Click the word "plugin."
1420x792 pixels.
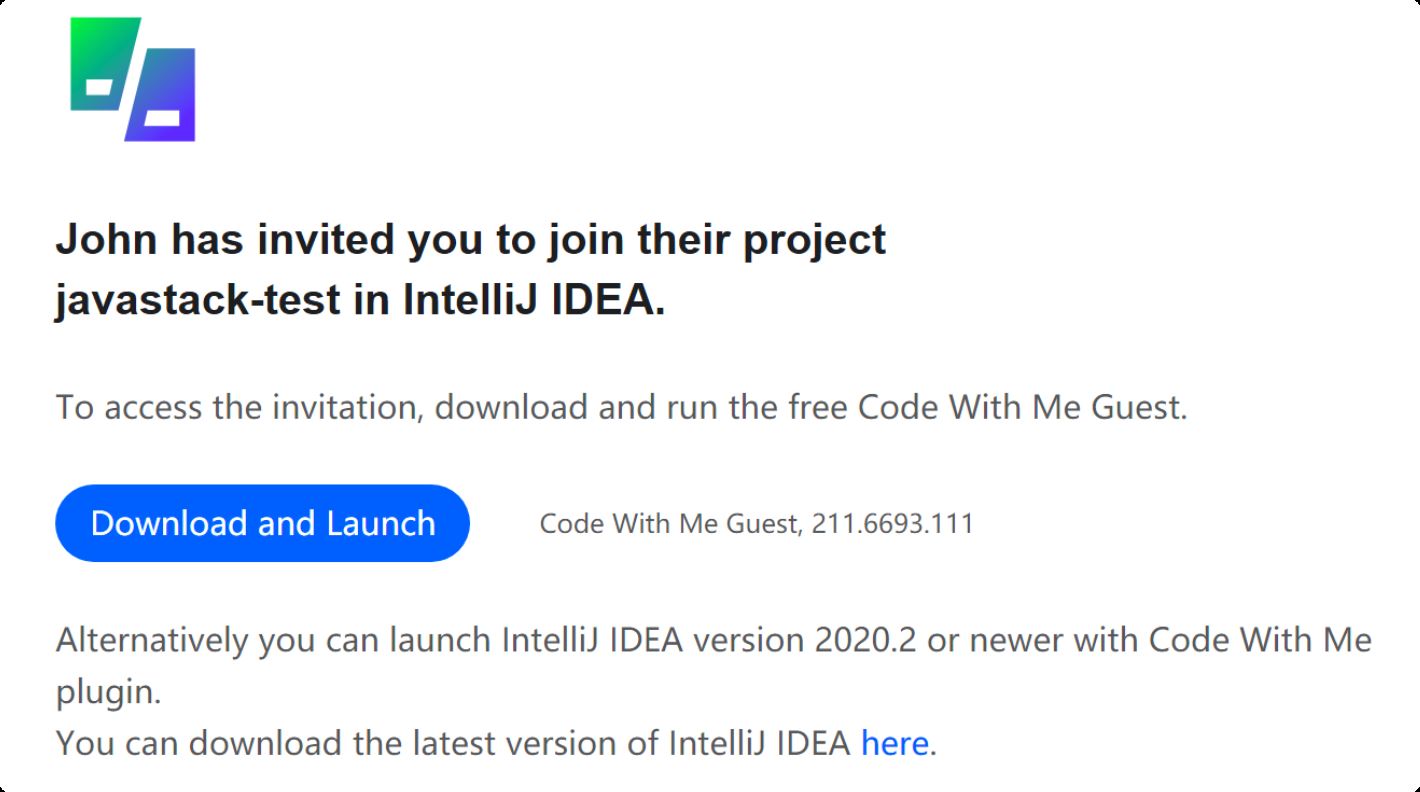108,692
